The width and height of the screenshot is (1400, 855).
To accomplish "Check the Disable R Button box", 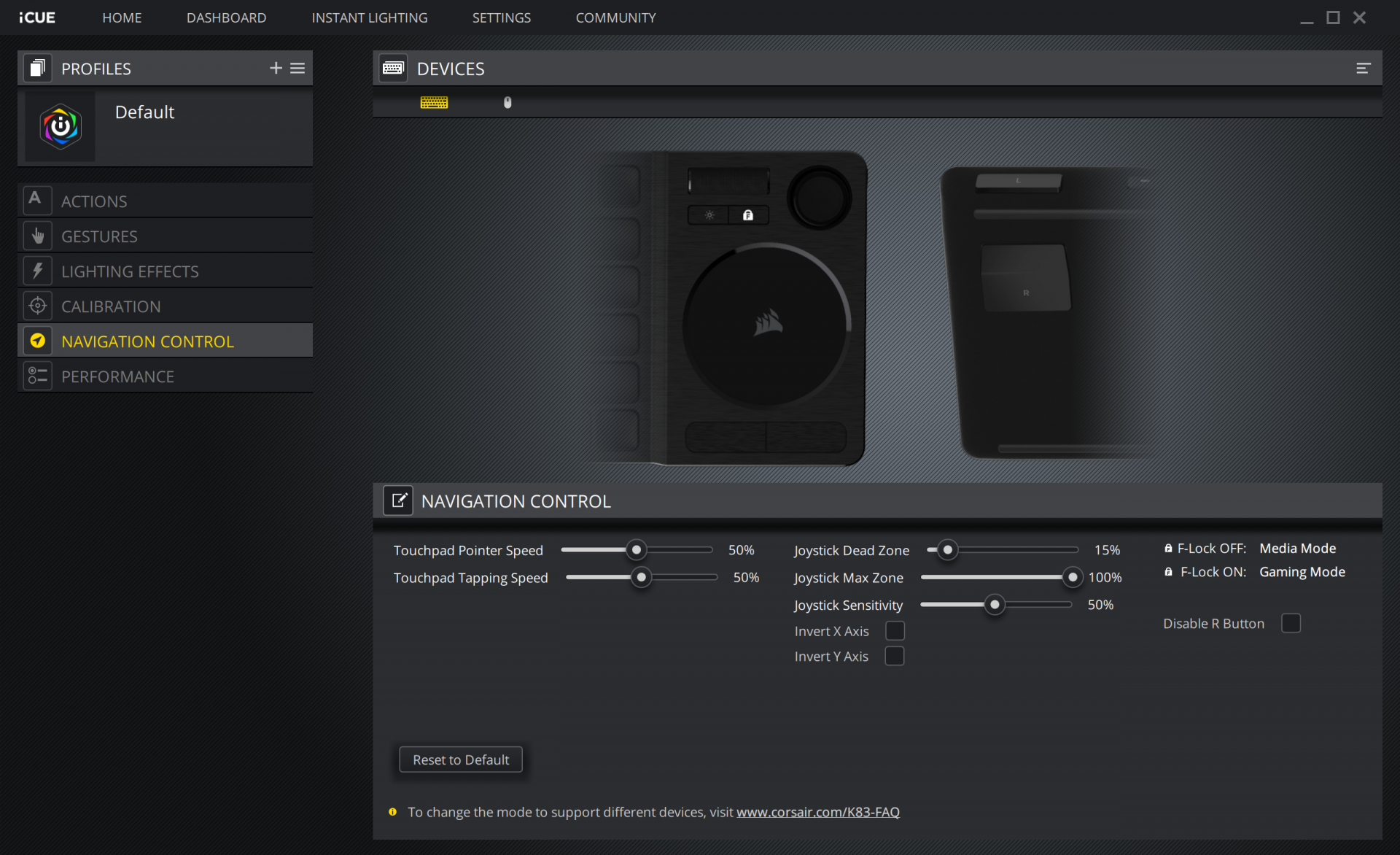I will [x=1291, y=624].
